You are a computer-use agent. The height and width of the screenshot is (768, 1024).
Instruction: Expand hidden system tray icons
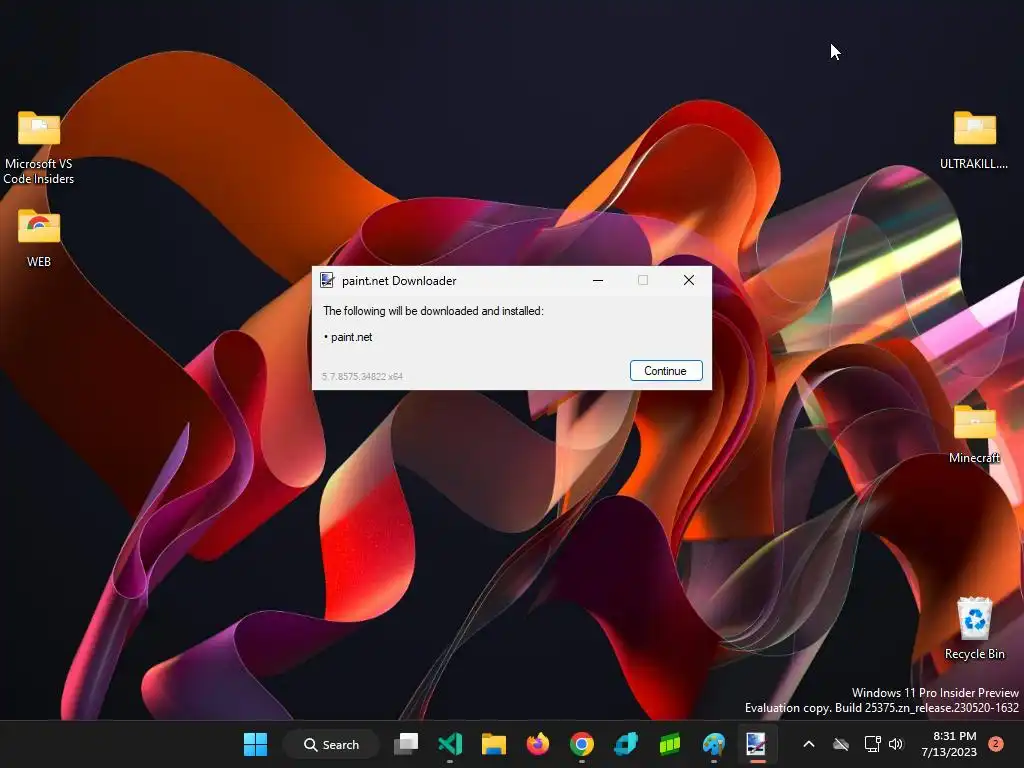pos(808,744)
